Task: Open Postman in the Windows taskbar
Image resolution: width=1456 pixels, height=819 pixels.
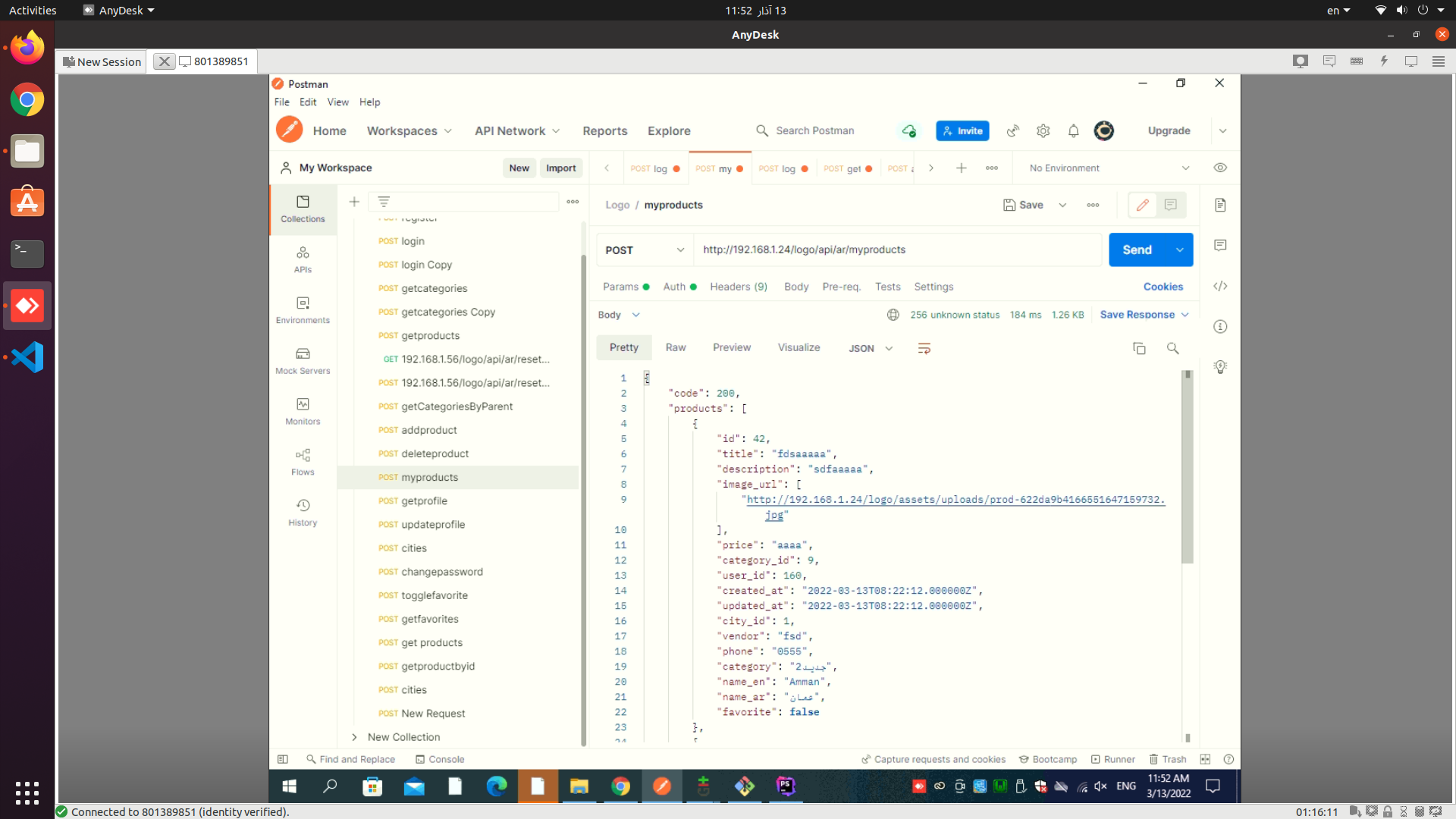Action: (x=662, y=786)
